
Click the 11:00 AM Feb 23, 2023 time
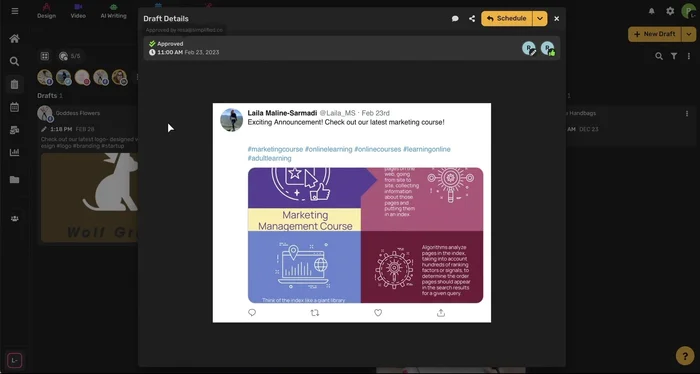(188, 52)
